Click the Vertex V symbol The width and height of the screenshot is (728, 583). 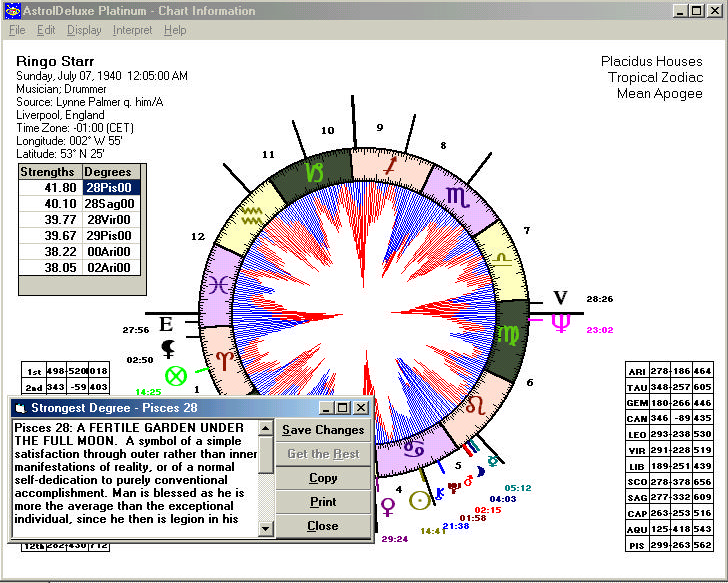tap(561, 298)
